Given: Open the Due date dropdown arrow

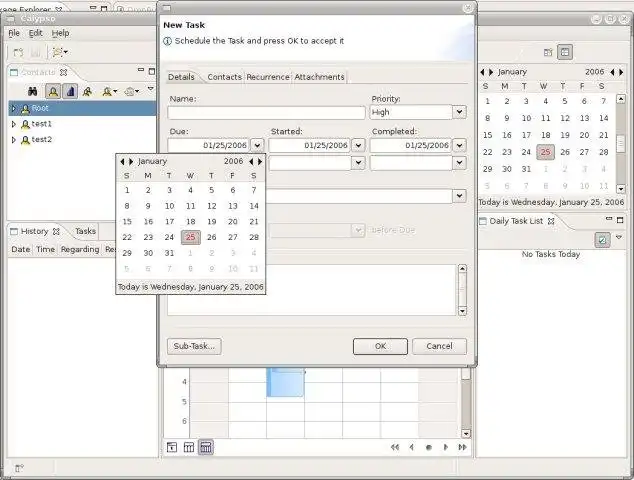Looking at the screenshot, I should [x=257, y=145].
